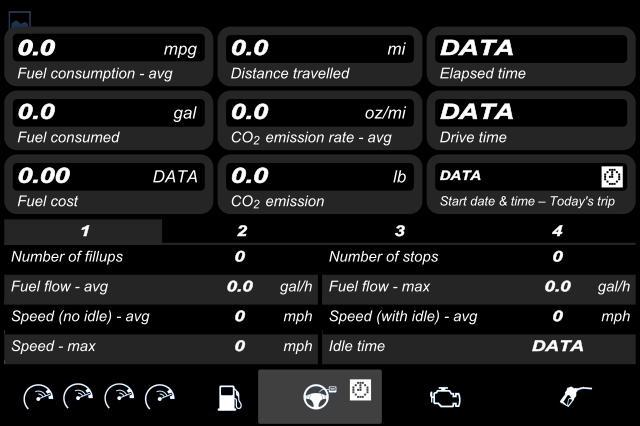
Task: Open the first gauge dashboard icon
Action: (38, 397)
